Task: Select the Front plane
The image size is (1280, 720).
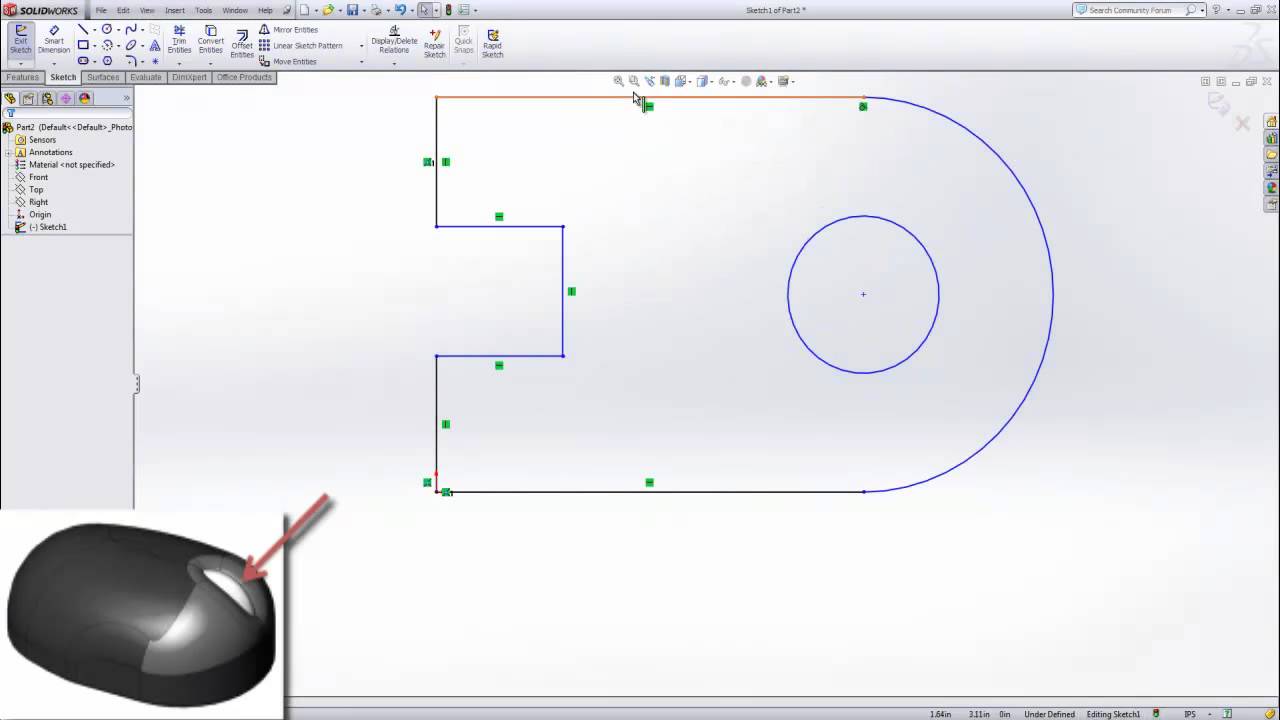Action: (38, 177)
